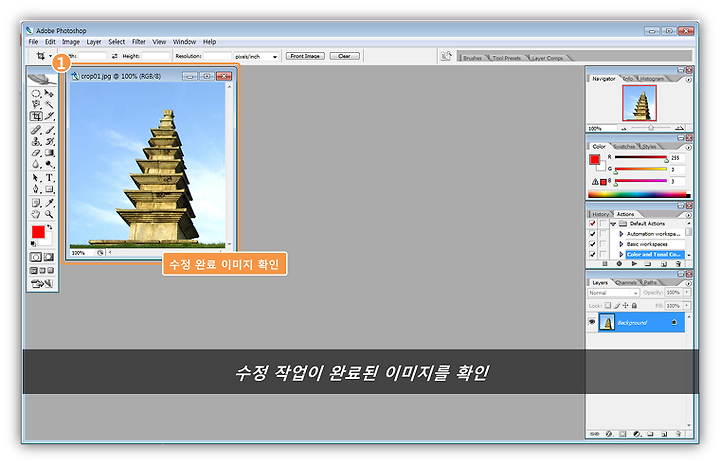The width and height of the screenshot is (720, 465).
Task: Open the Crop tool preset picker arrow
Action: pyautogui.click(x=50, y=56)
